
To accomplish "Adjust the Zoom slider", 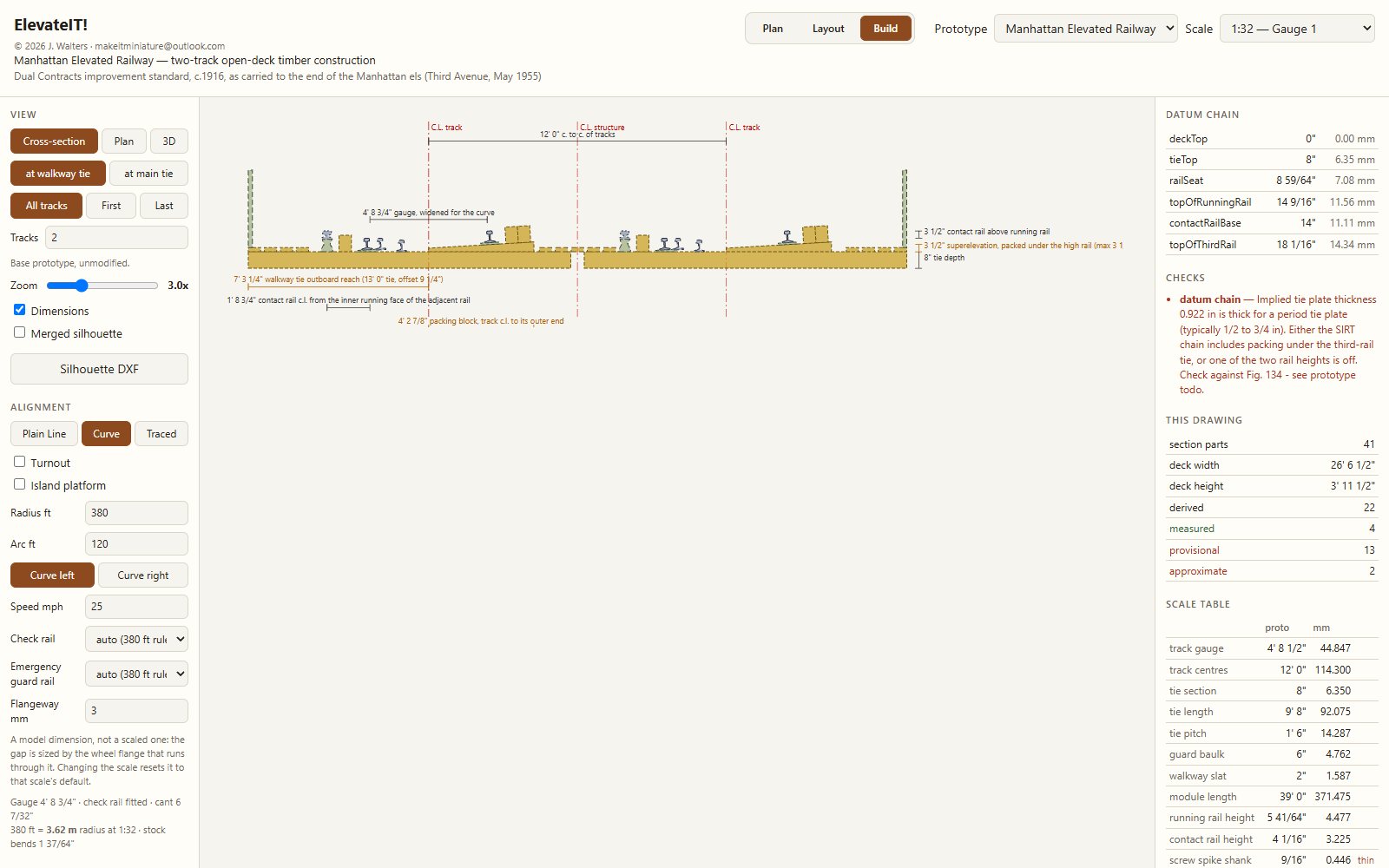I will click(x=102, y=286).
